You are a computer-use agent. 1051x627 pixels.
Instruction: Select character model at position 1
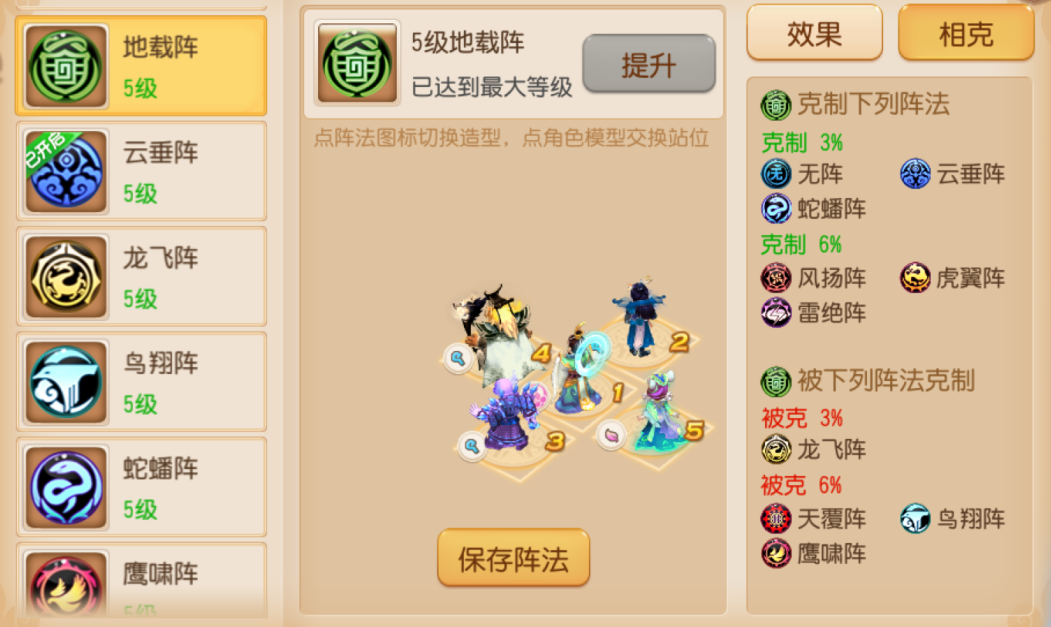point(580,367)
